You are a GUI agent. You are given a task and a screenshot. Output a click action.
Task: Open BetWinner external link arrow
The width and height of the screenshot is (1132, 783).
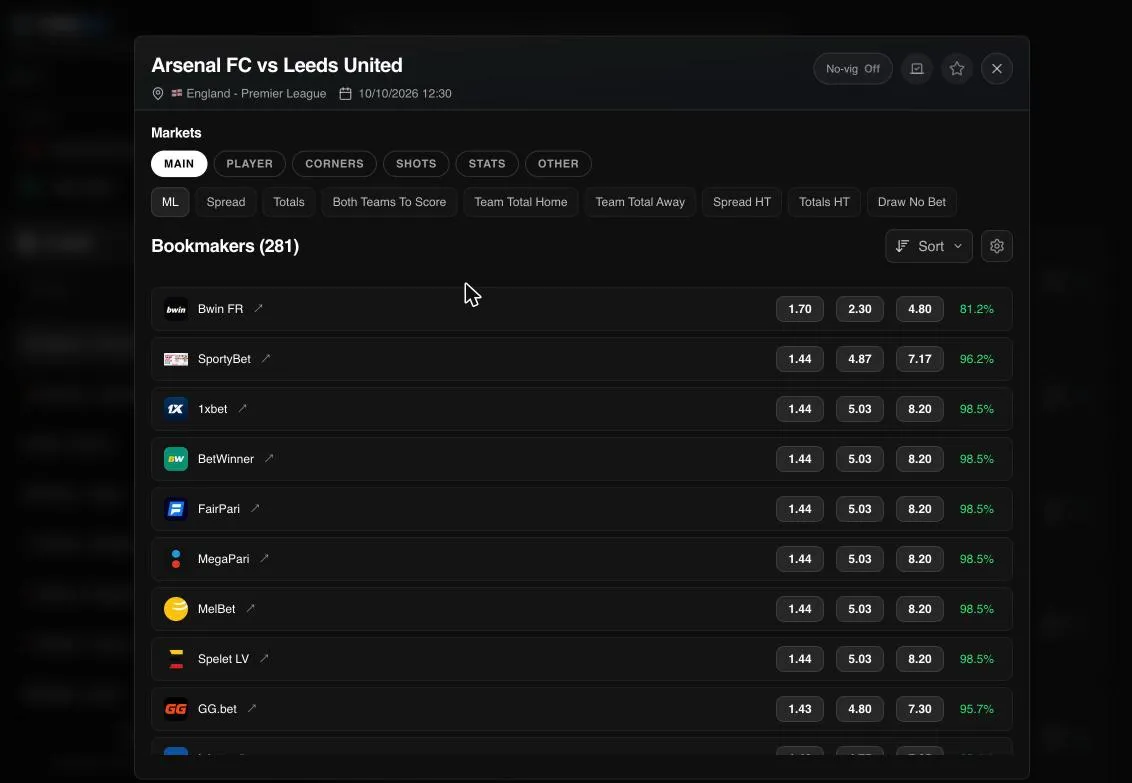tap(269, 458)
